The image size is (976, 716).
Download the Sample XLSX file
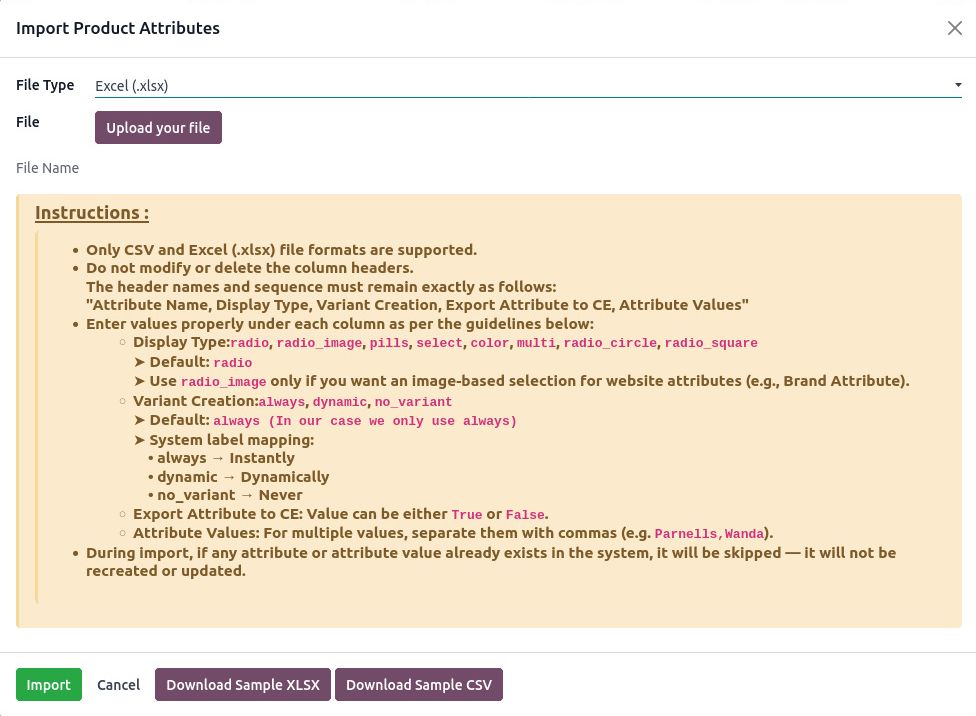[243, 685]
